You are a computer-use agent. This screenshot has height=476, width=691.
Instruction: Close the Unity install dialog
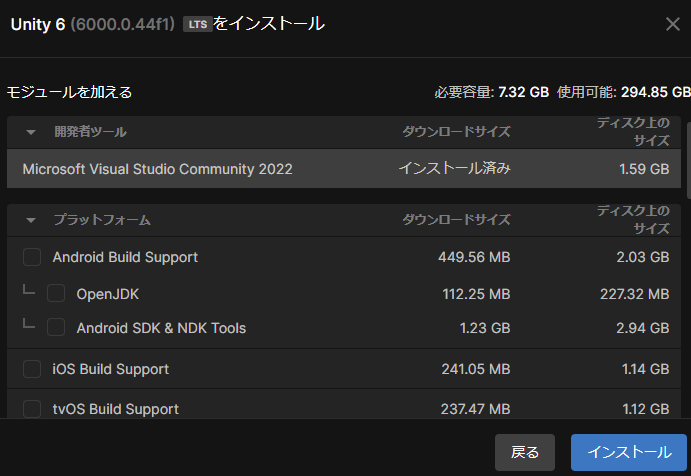point(672,24)
